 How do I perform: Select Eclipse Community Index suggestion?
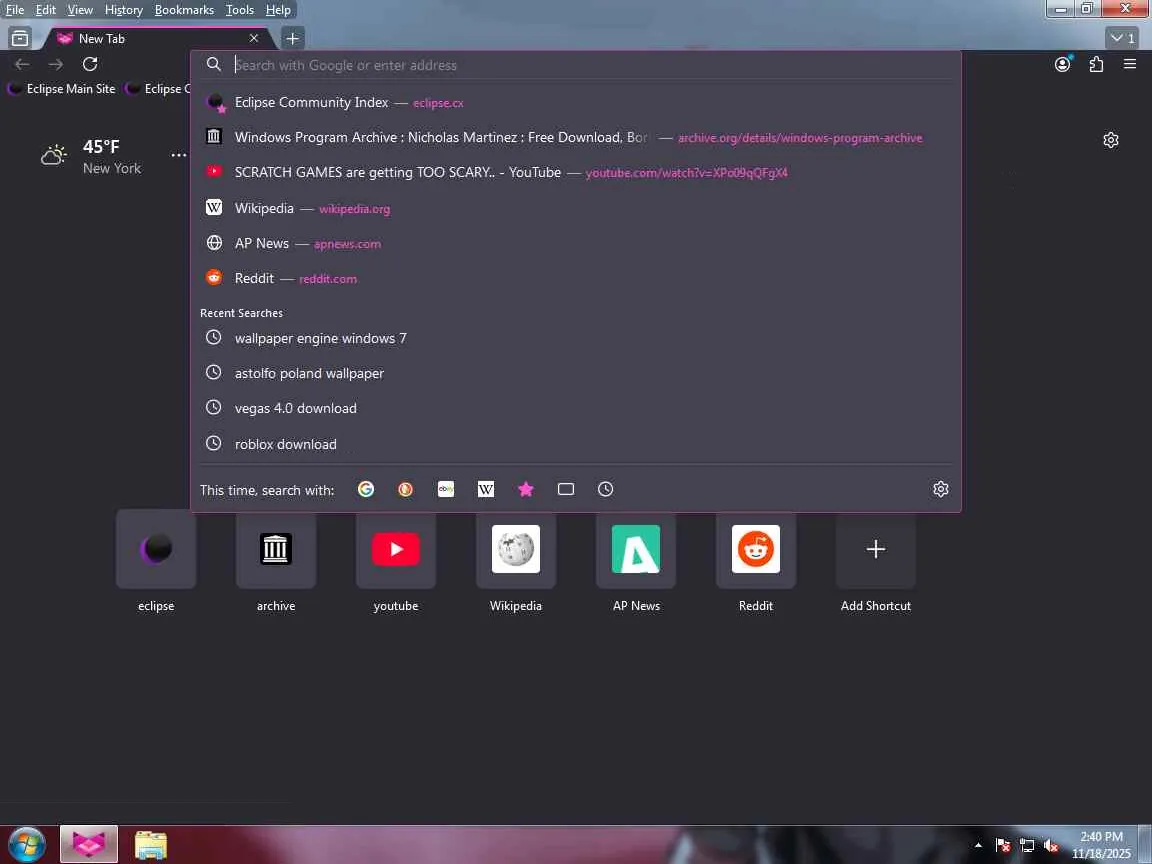(575, 103)
